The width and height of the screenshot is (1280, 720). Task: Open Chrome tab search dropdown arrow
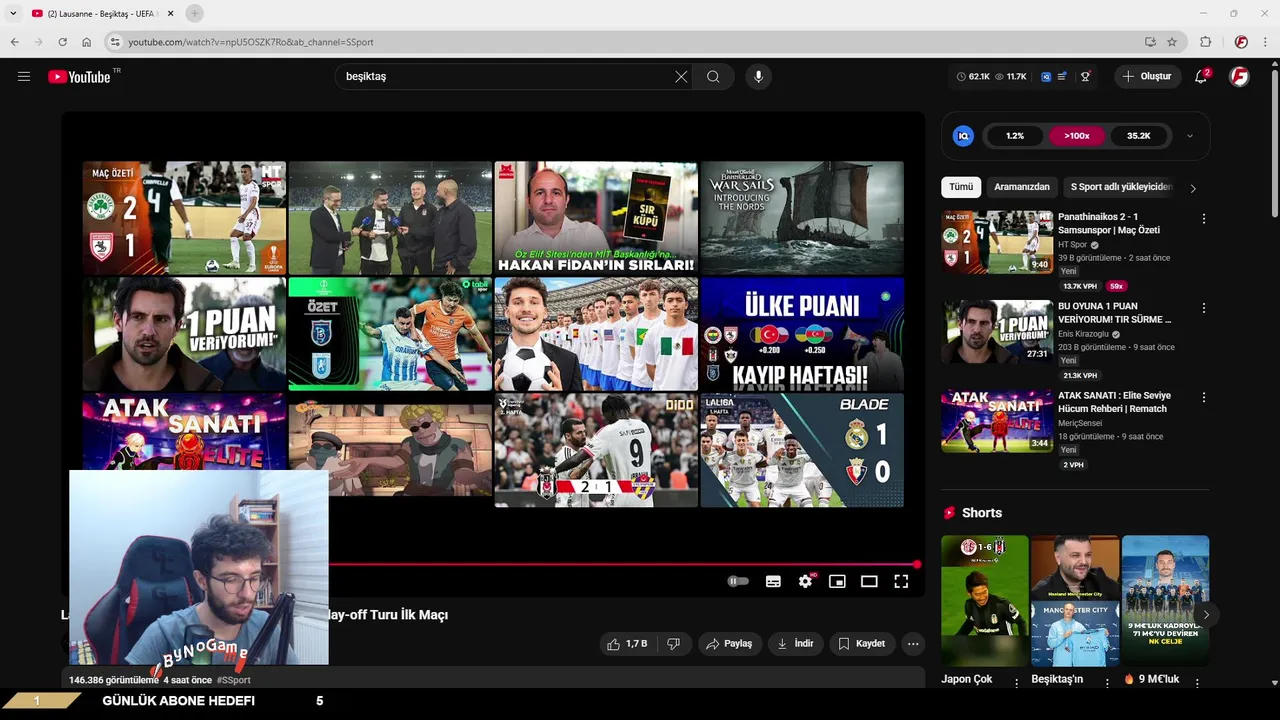[13, 13]
